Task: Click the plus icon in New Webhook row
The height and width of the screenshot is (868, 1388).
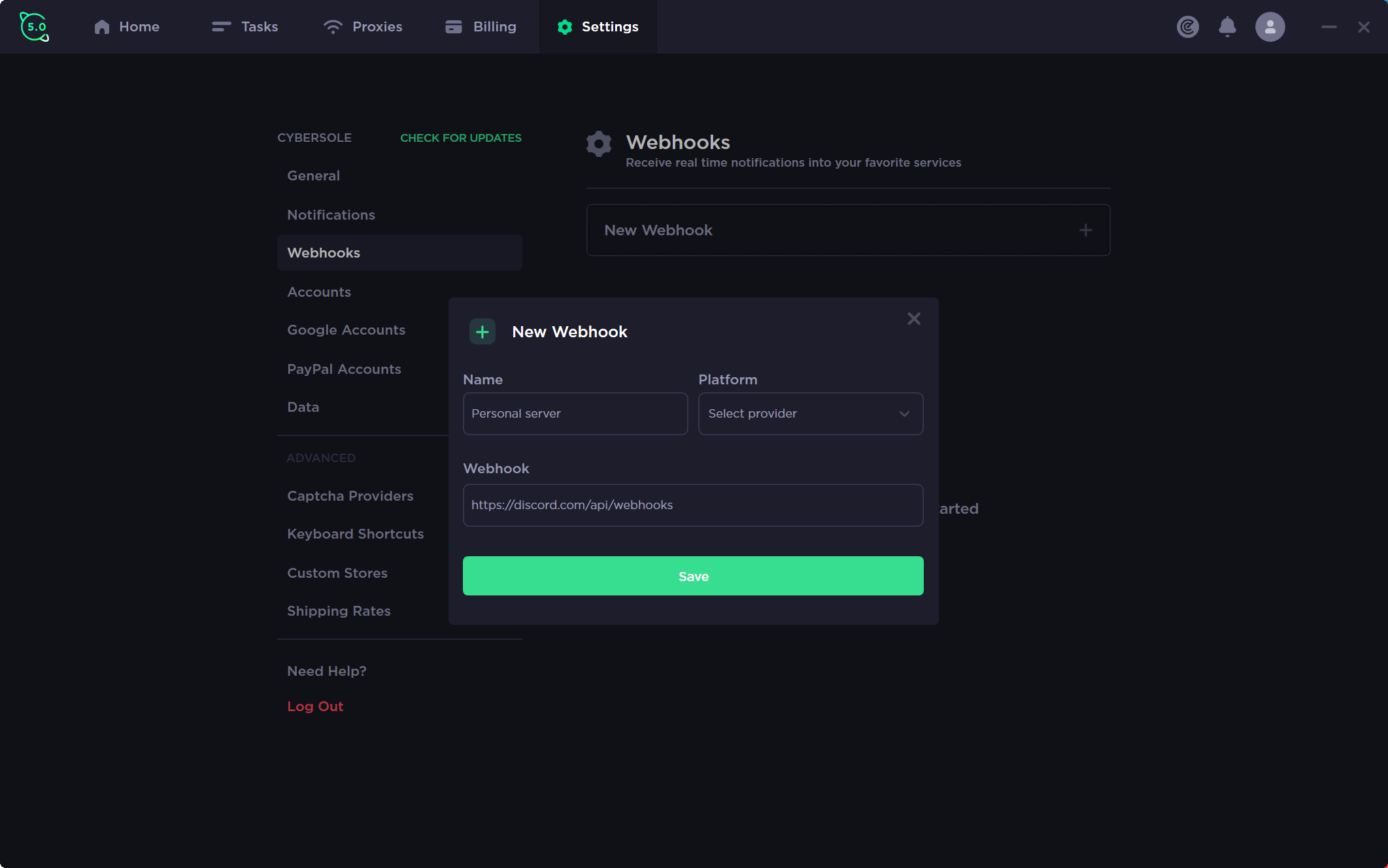Action: [1085, 230]
